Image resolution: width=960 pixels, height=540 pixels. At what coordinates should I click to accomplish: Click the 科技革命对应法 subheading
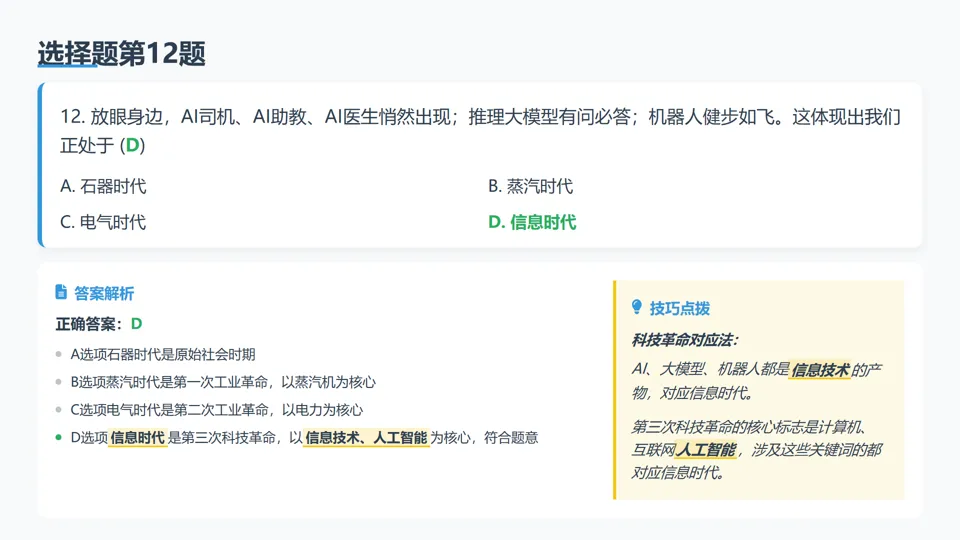tap(684, 340)
